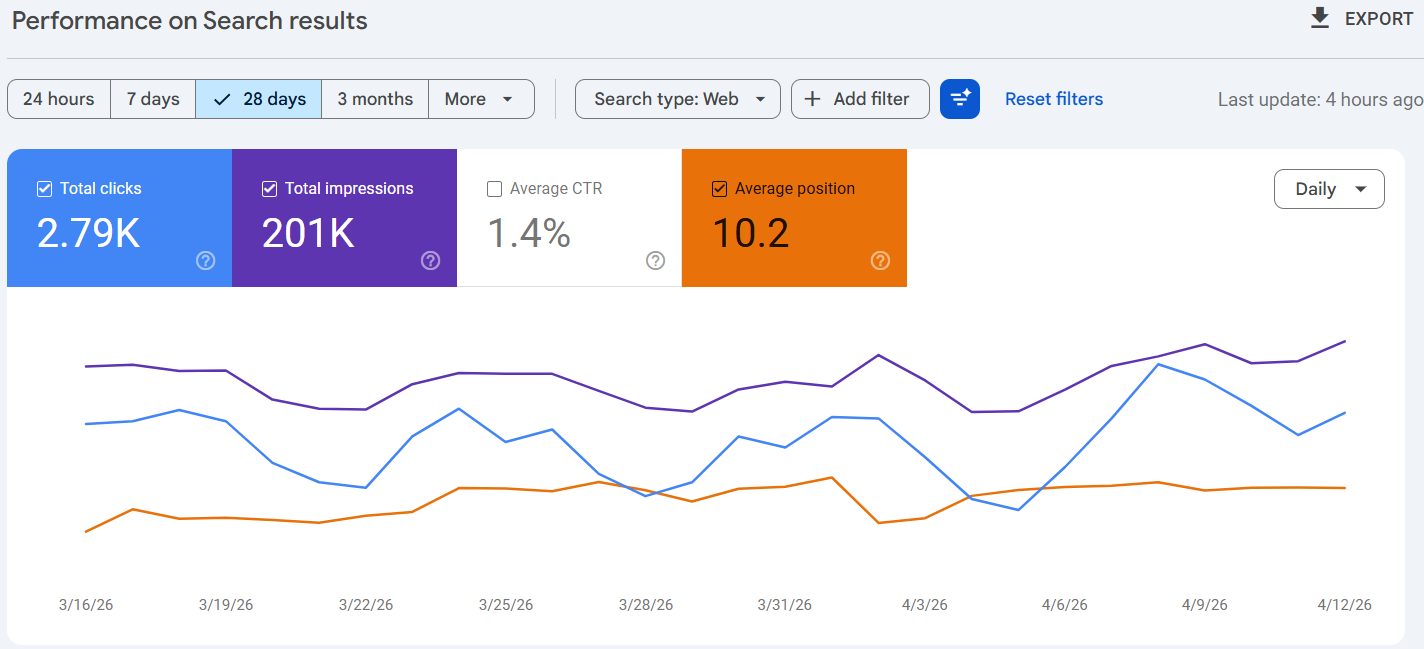Select the 24 hours date range
This screenshot has height=649, width=1424.
(59, 99)
